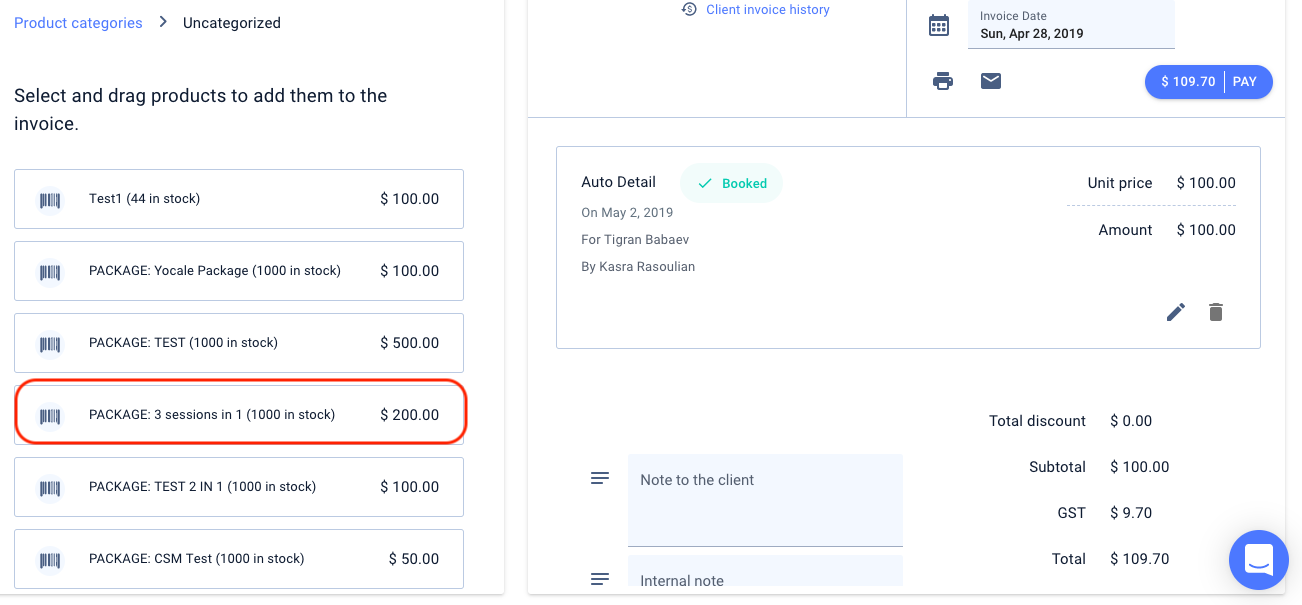Delete the Auto Detail line item
The height and width of the screenshot is (605, 1302).
point(1216,312)
